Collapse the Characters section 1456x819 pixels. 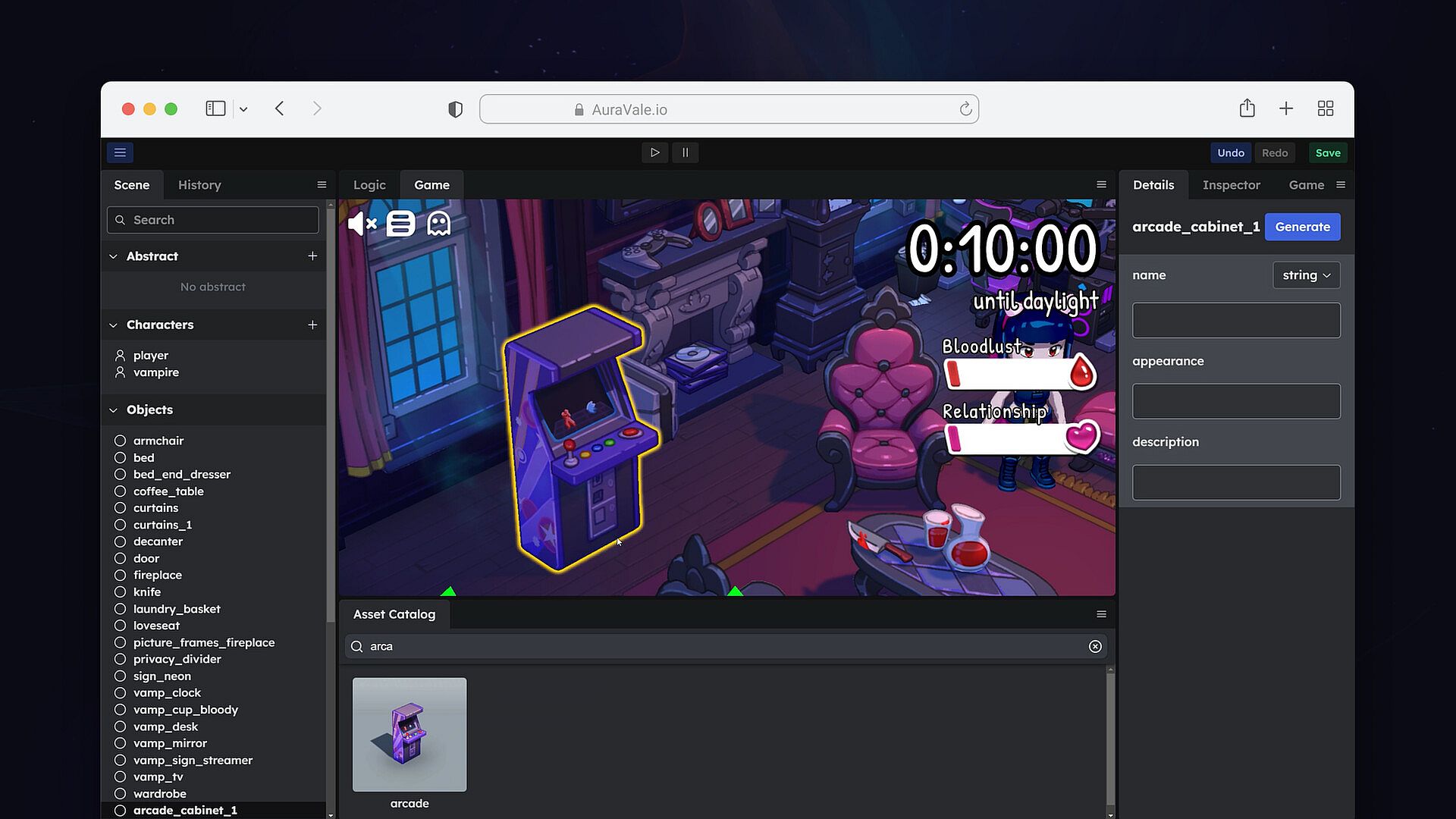point(113,325)
